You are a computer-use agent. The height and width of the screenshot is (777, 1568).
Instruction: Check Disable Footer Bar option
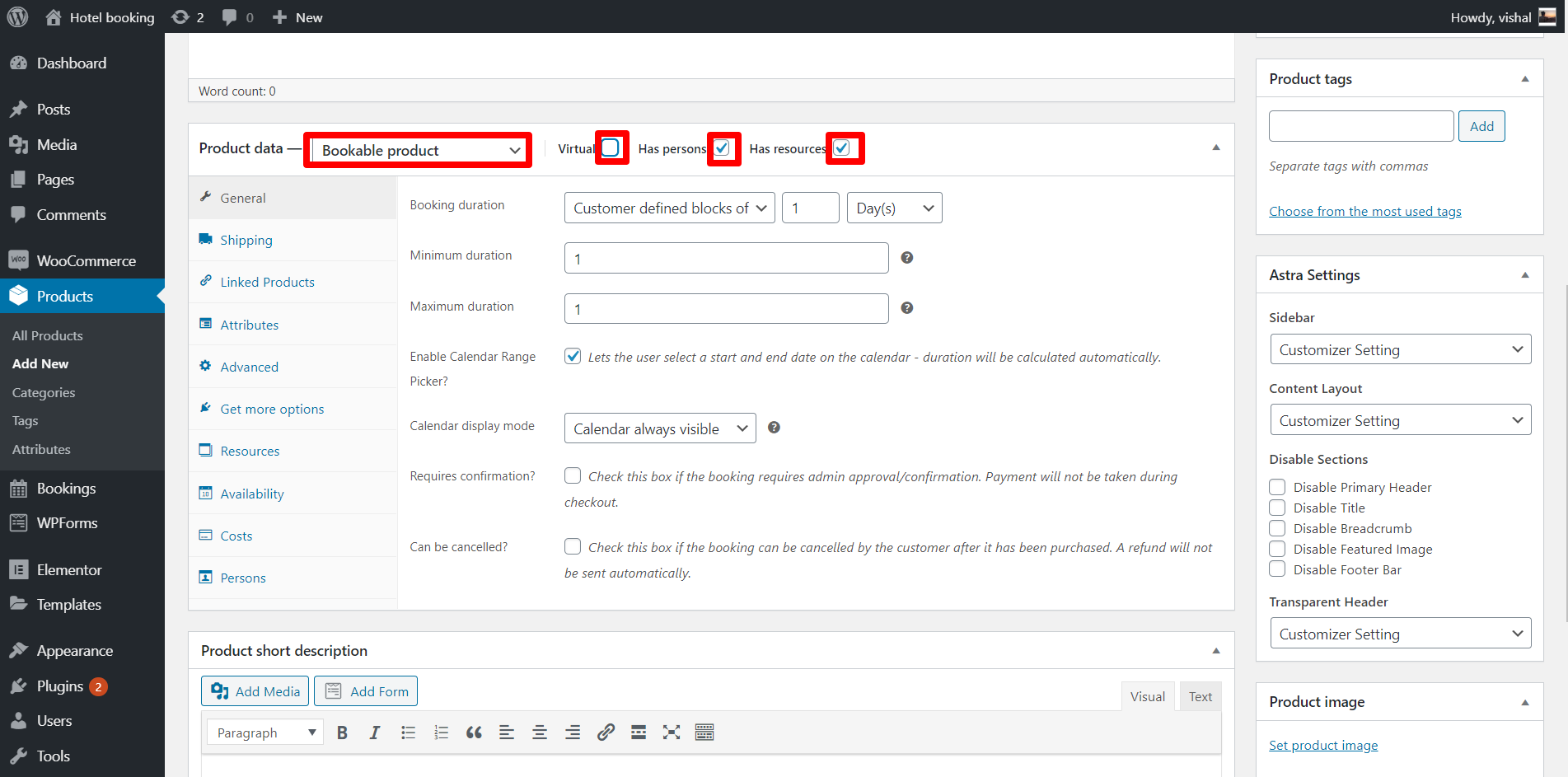(1277, 569)
